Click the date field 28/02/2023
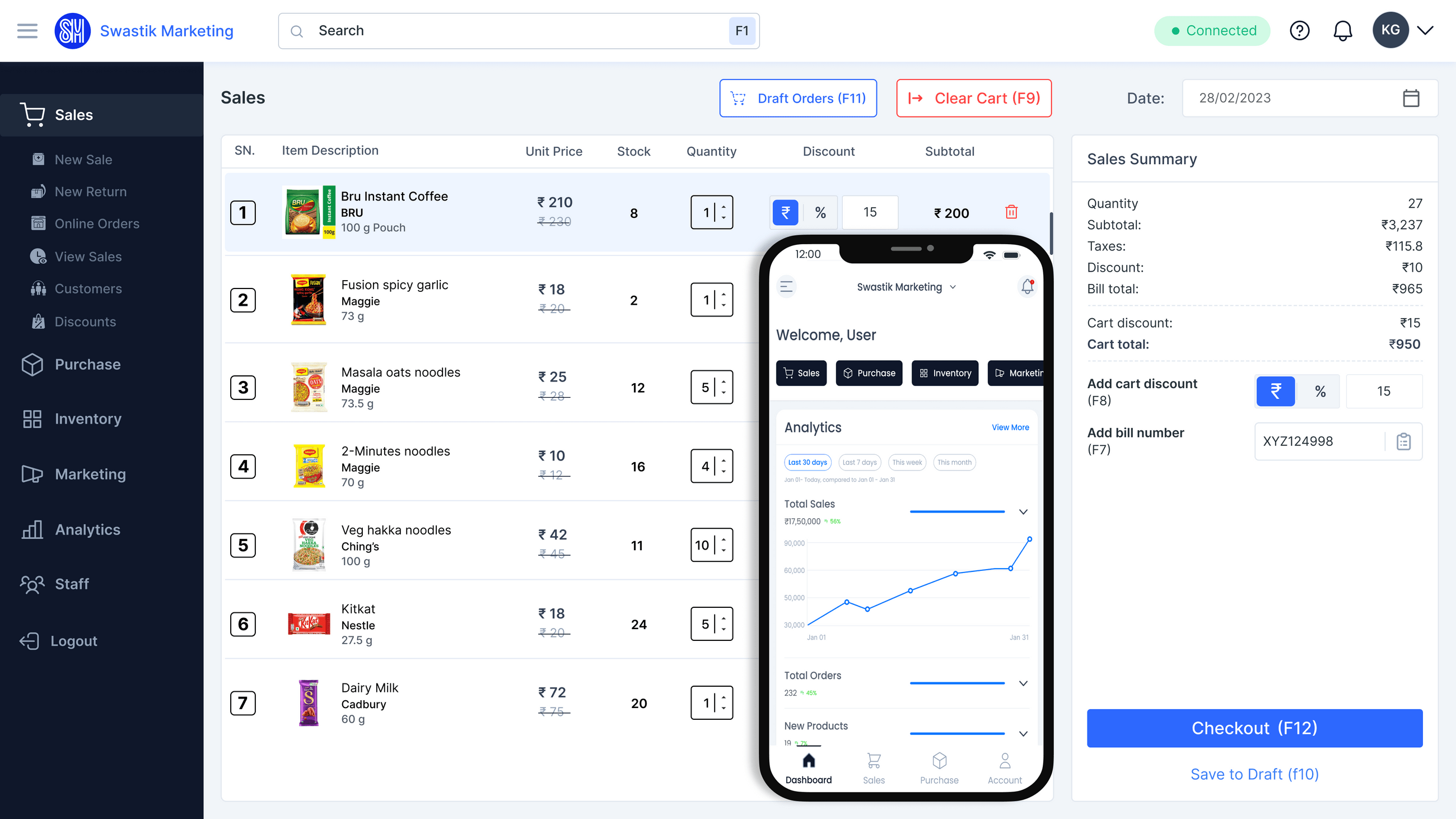Screen dimensions: 1456x819 1310,98
